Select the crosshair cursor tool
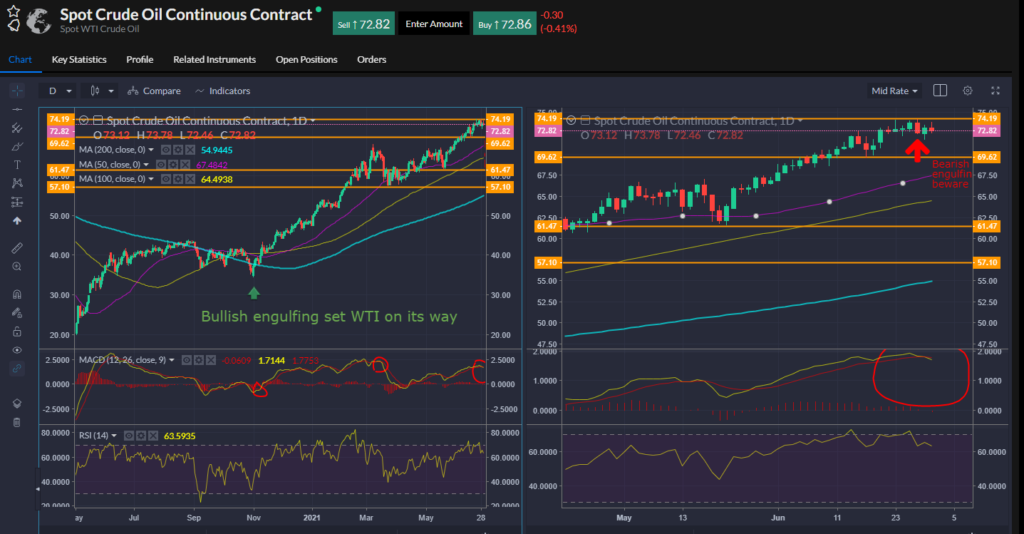Image resolution: width=1024 pixels, height=534 pixels. point(17,90)
